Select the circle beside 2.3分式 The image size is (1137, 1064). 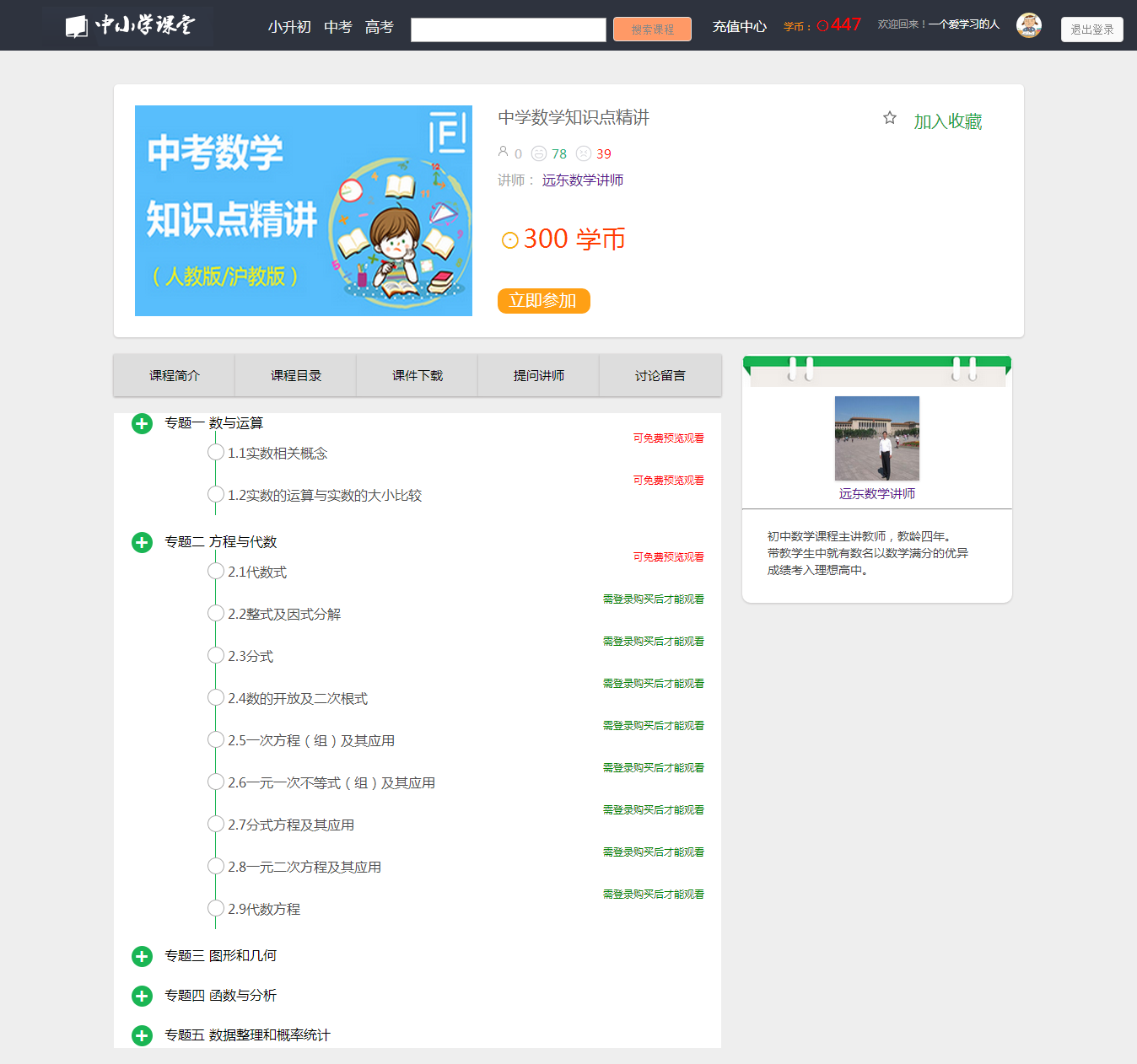[216, 656]
